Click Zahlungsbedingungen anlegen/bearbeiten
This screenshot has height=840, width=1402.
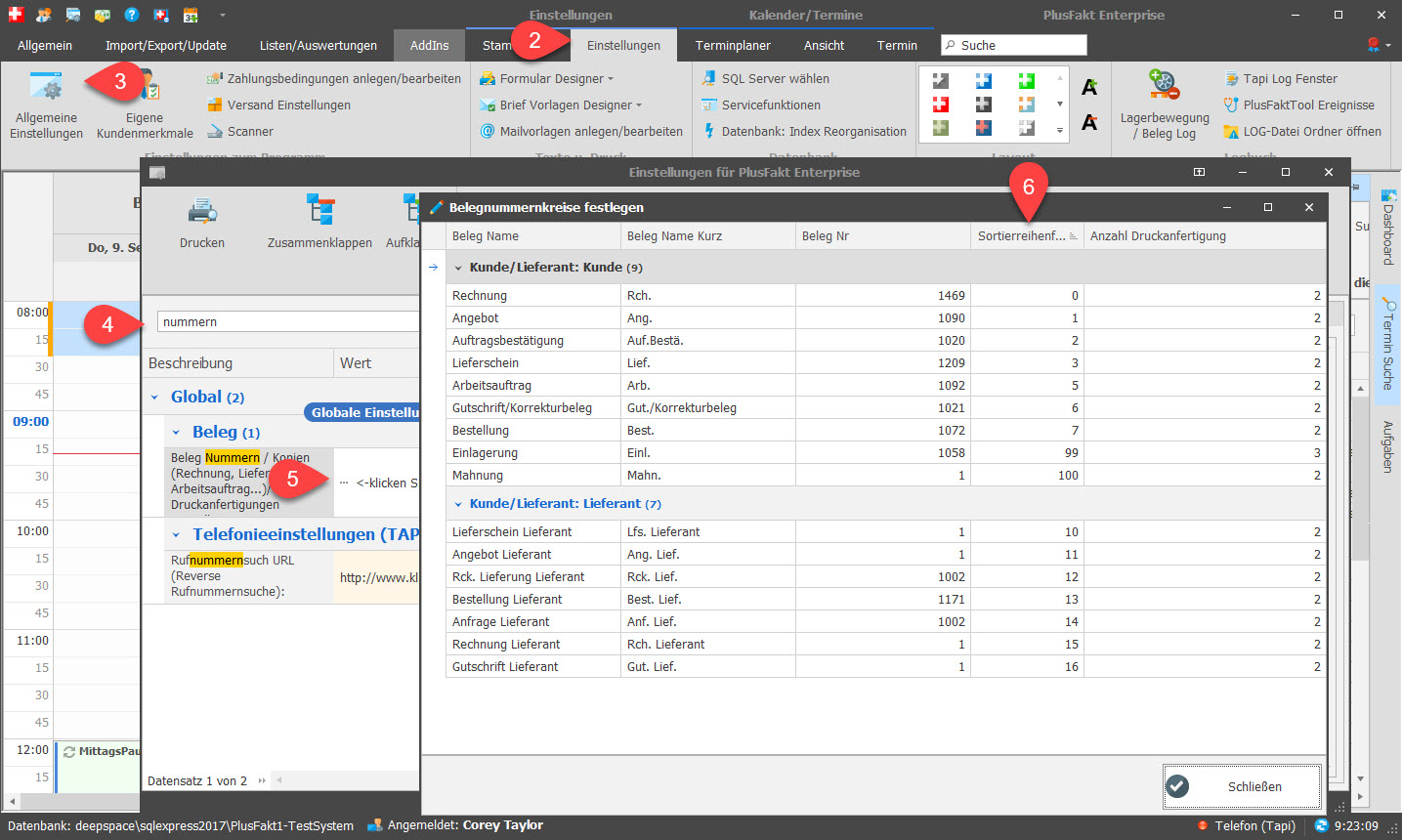click(333, 78)
